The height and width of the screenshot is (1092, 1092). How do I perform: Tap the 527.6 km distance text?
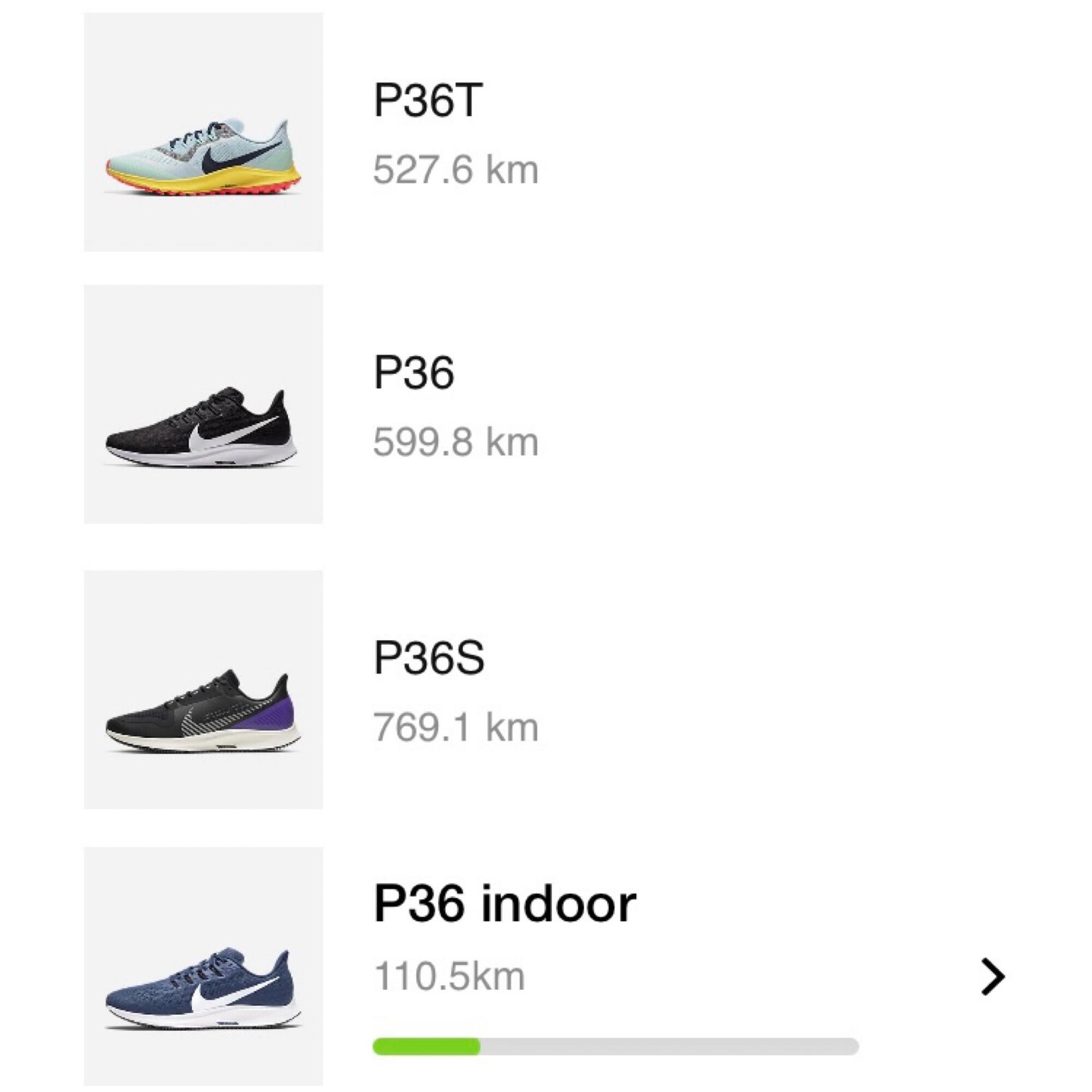click(x=455, y=170)
